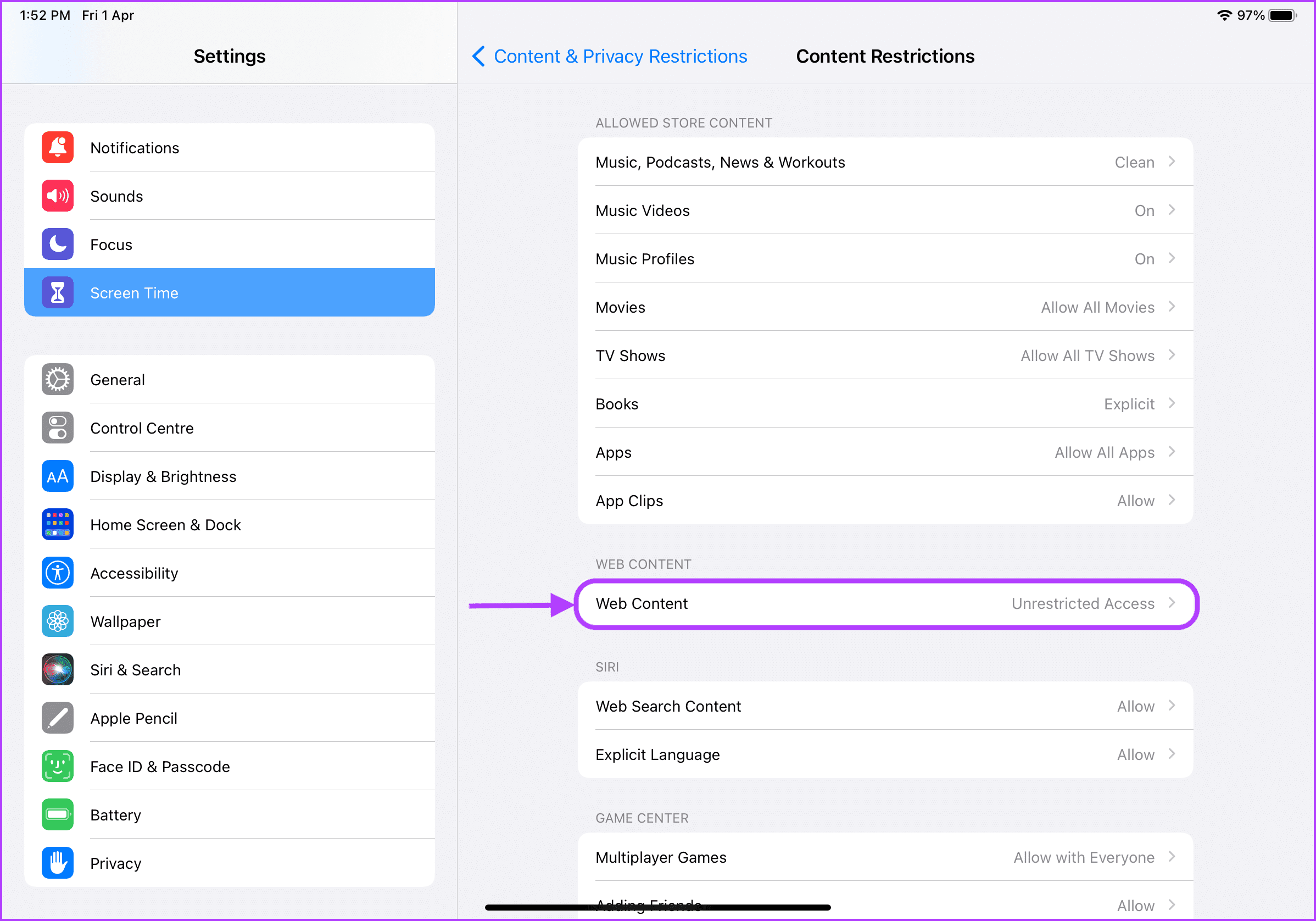Open Screen Time settings
The width and height of the screenshot is (1316, 921).
231,293
